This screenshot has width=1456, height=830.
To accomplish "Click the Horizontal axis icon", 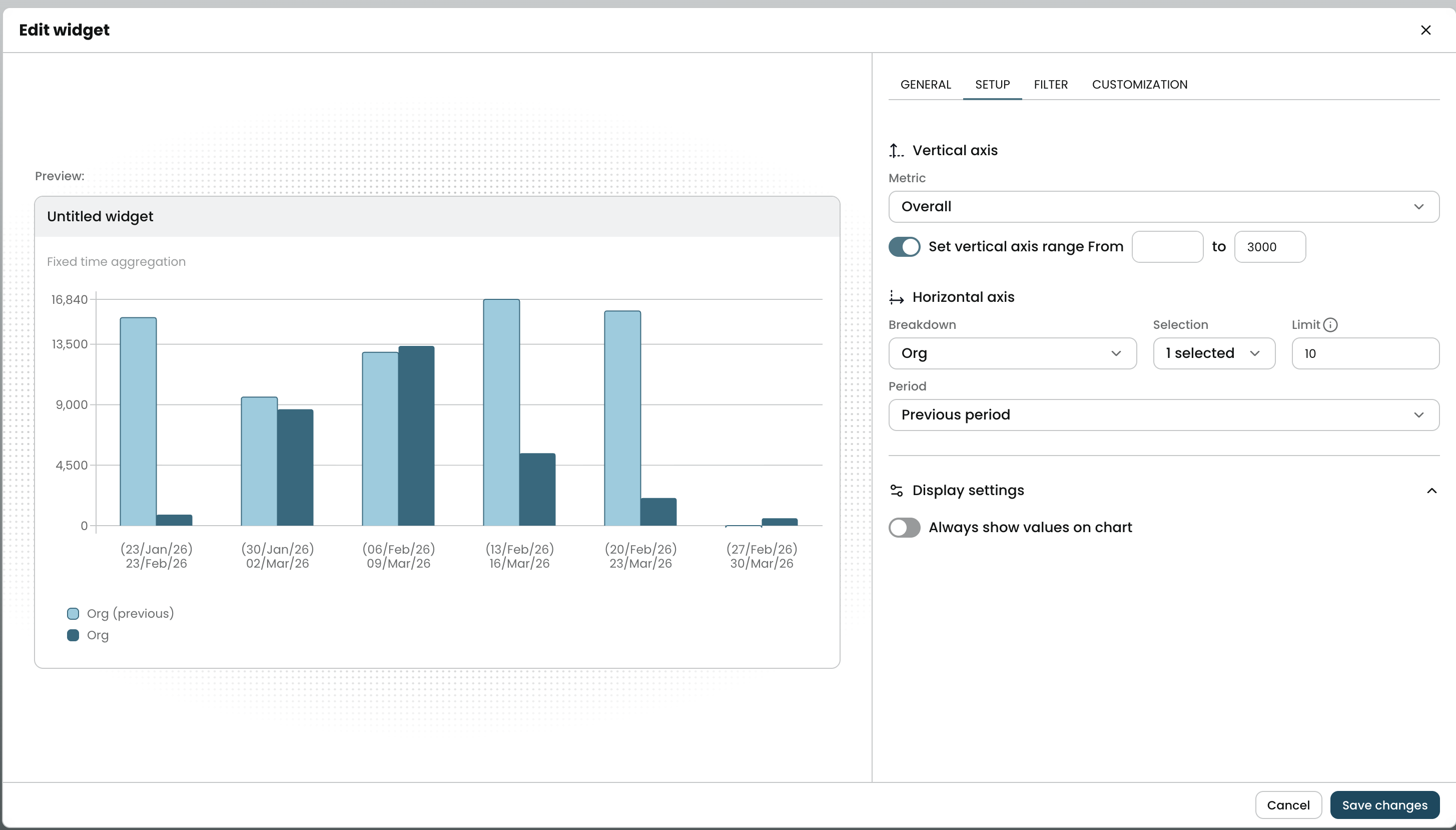I will click(896, 297).
